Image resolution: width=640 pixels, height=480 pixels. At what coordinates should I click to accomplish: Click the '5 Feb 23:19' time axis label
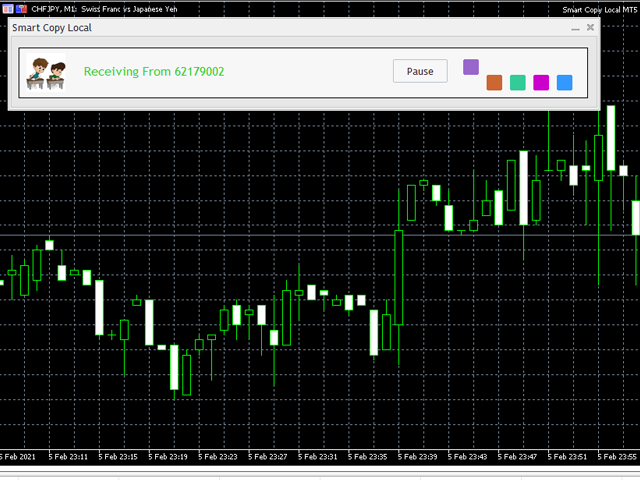point(168,457)
